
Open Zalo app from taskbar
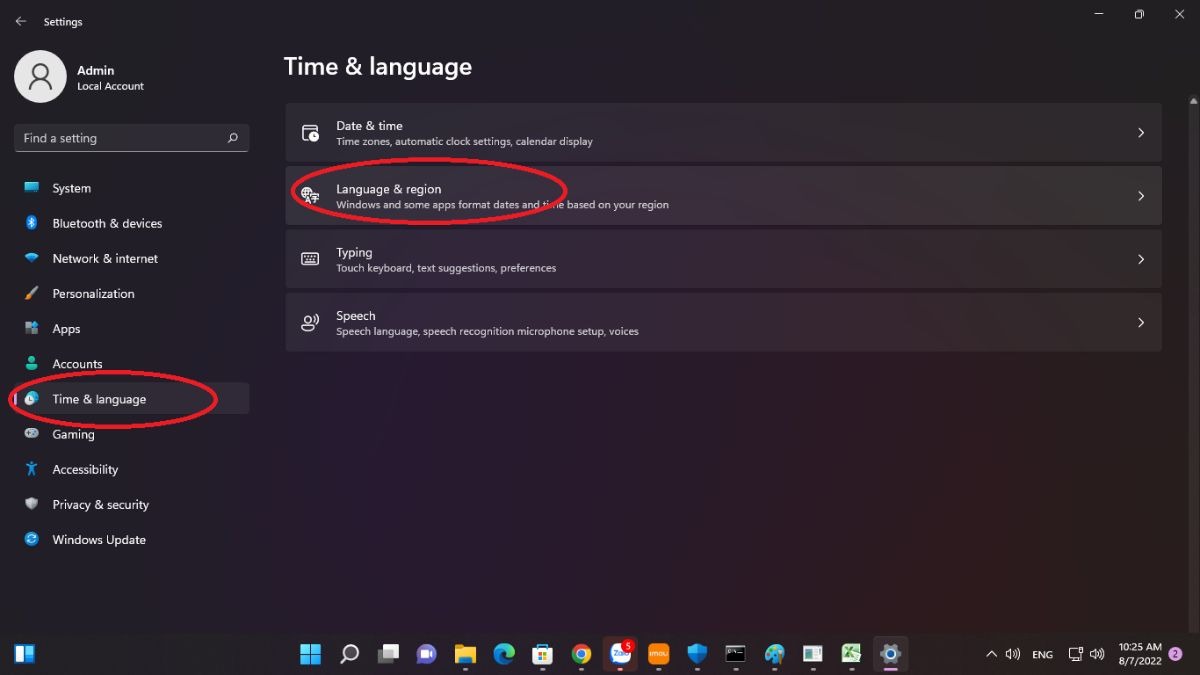tap(621, 653)
